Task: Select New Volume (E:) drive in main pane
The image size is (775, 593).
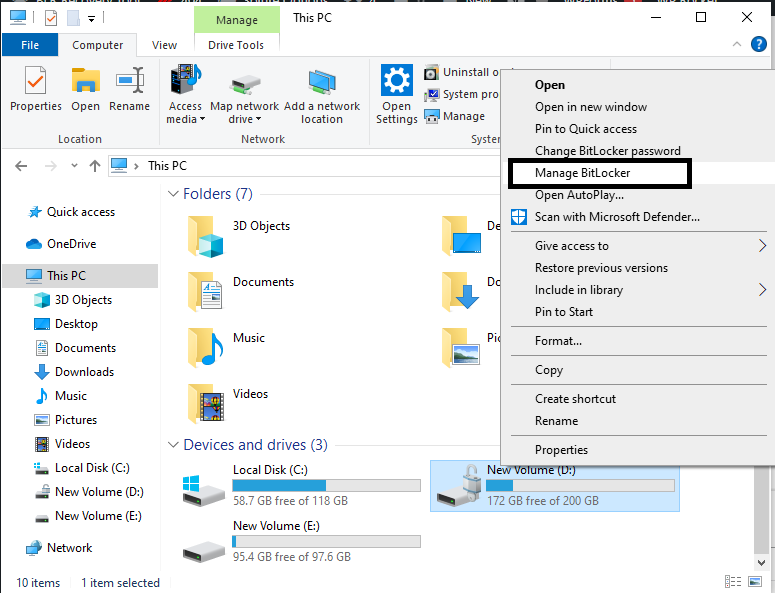Action: pyautogui.click(x=301, y=541)
